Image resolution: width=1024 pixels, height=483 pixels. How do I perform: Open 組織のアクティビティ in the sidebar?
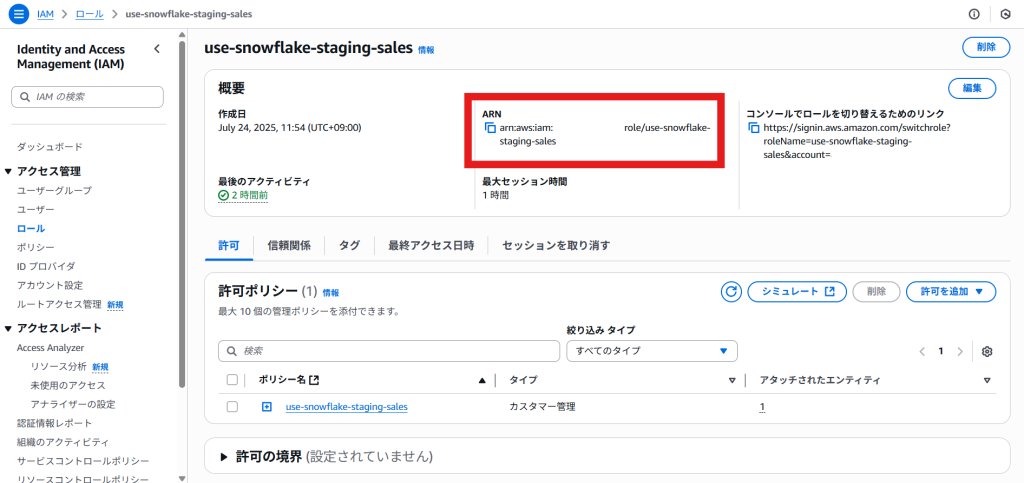63,443
